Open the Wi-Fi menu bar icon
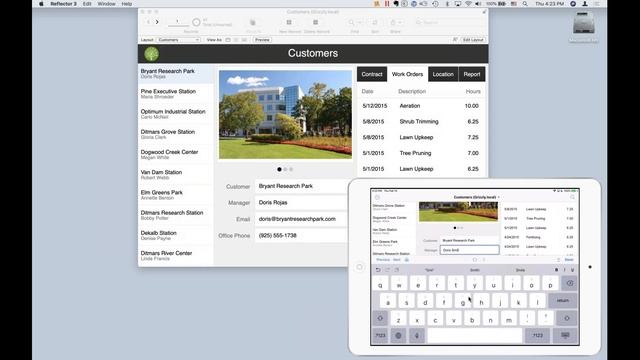Screen dimensions: 640x360 pos(468,4)
